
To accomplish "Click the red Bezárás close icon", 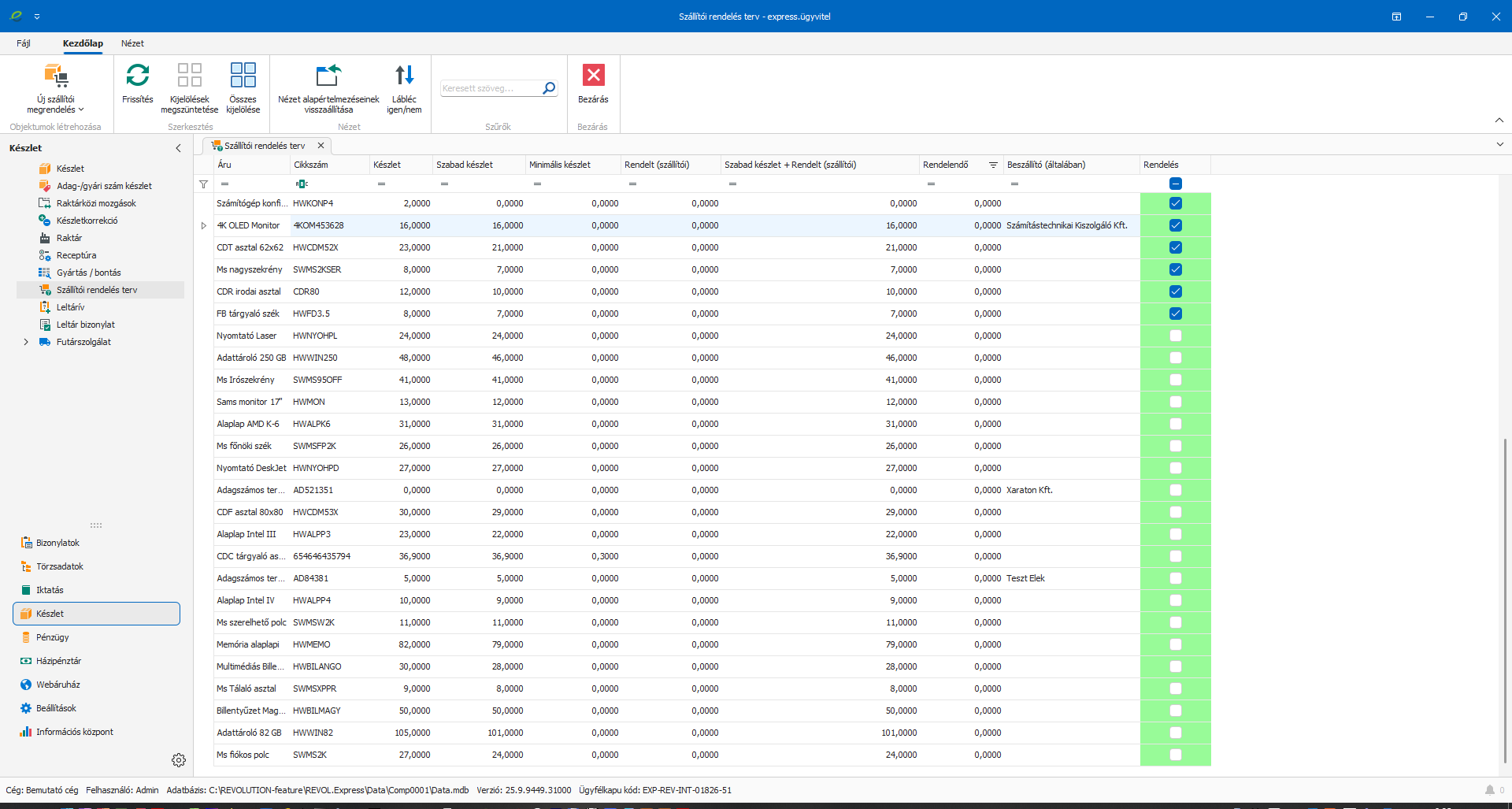I will coord(593,76).
